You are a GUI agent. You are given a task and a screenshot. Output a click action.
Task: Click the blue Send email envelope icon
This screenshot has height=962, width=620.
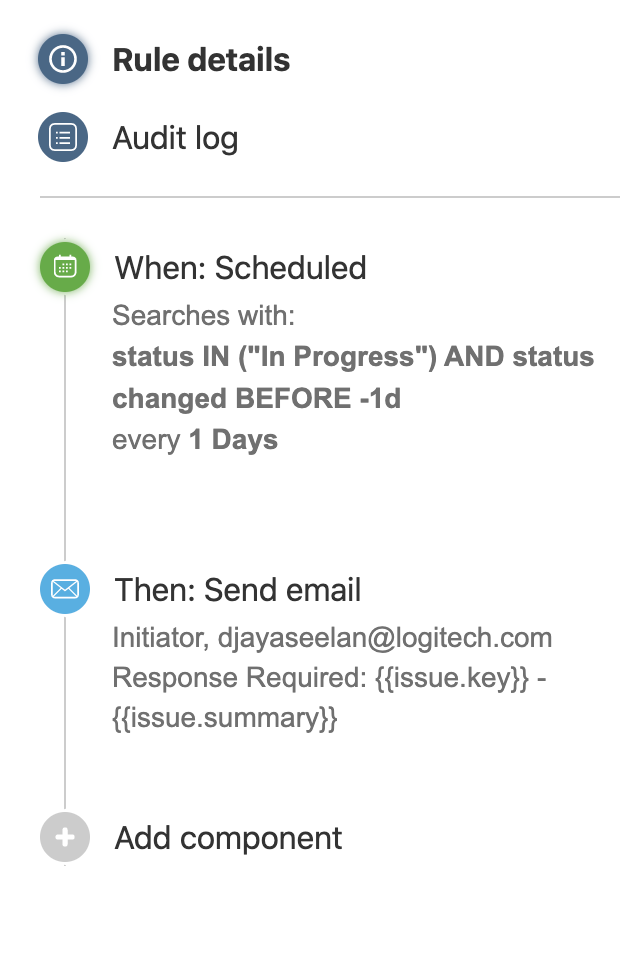click(64, 590)
